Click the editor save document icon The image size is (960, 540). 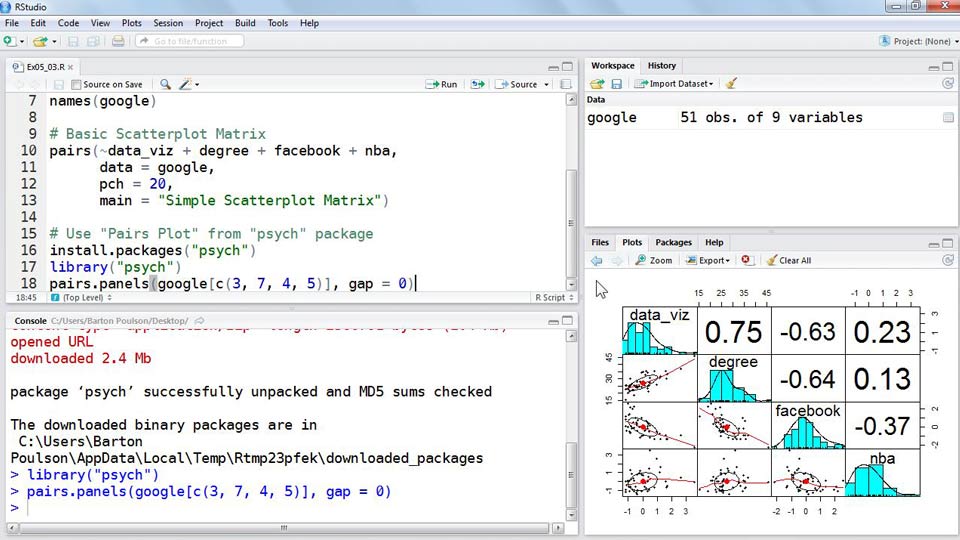coord(59,84)
